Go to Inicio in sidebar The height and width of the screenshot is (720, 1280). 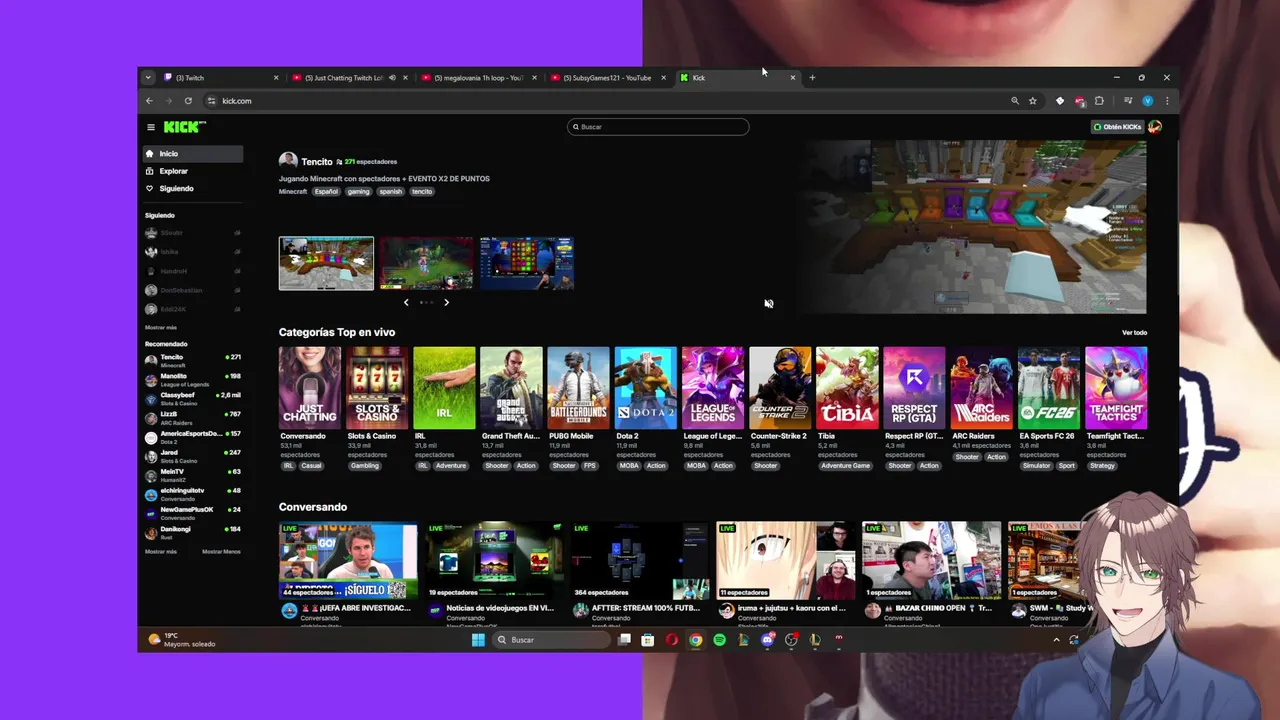192,154
